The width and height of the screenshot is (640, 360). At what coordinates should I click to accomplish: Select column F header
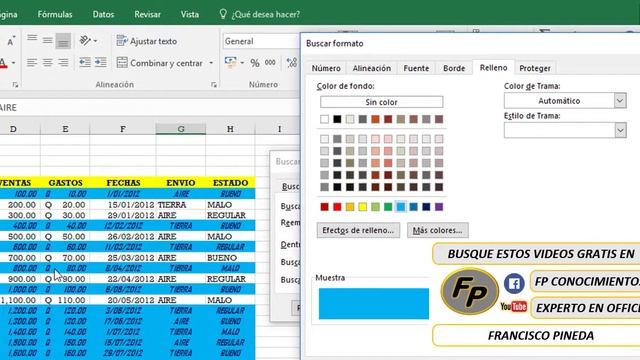[x=122, y=129]
